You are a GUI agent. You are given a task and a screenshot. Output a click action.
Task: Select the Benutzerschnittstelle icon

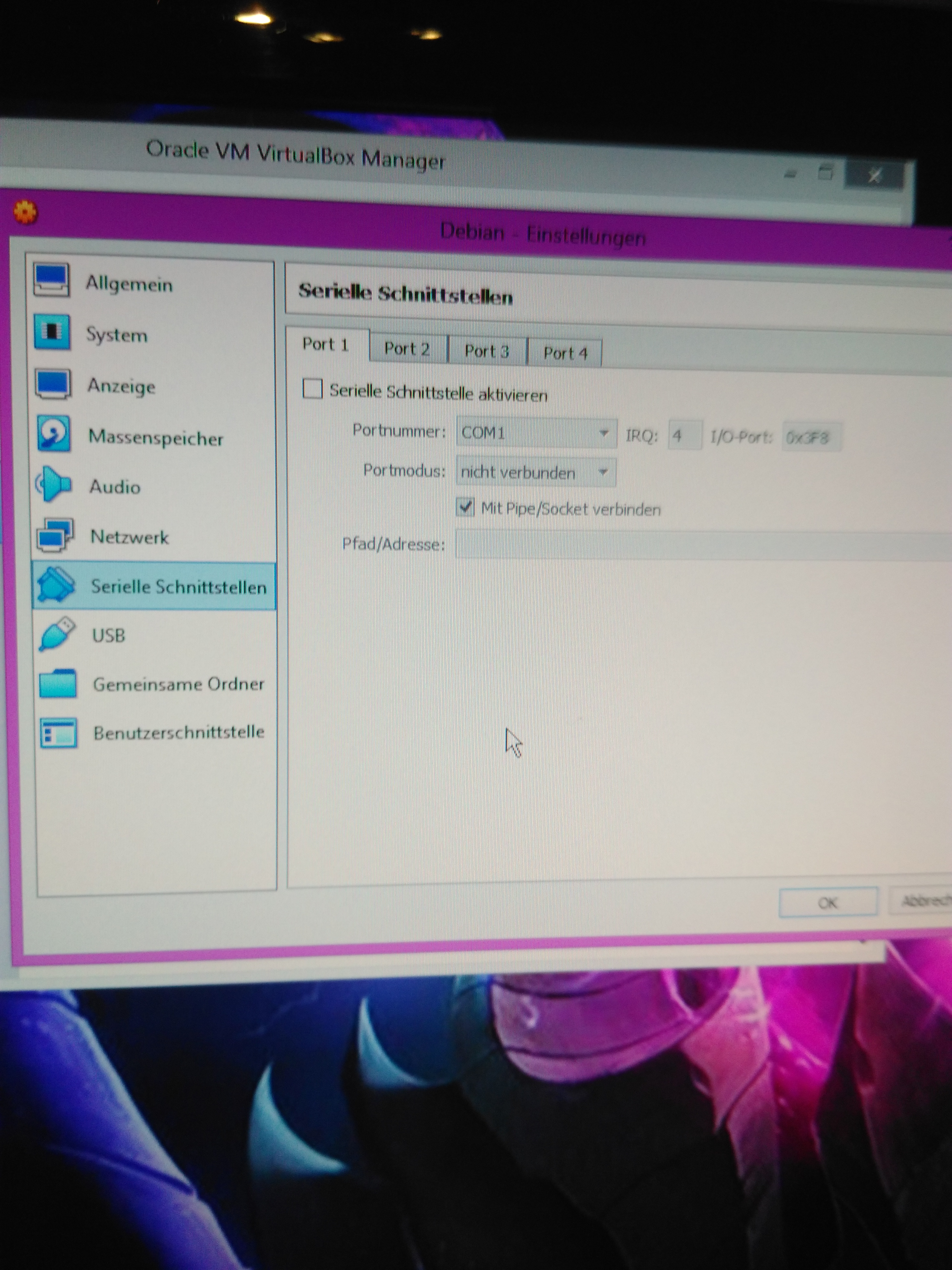[59, 733]
